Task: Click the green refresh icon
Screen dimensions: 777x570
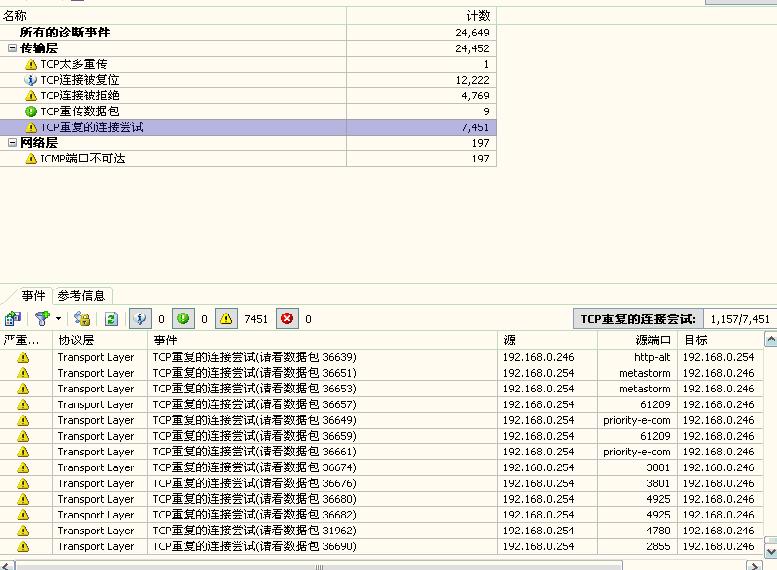Action: [x=111, y=319]
